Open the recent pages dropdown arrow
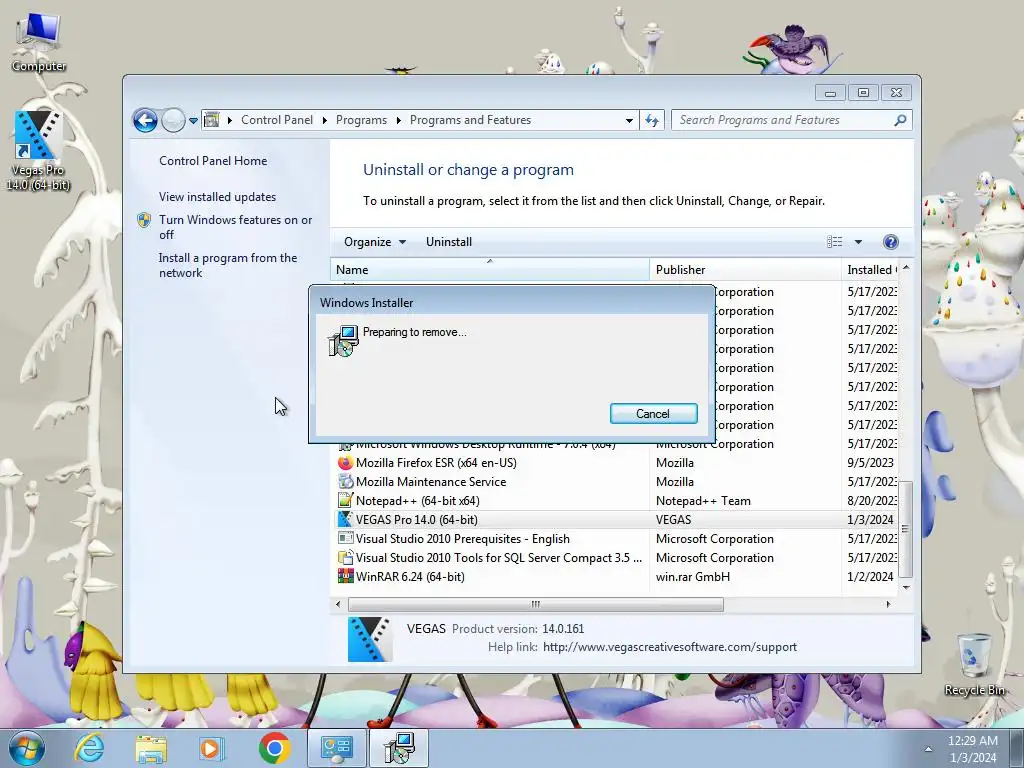Screen dimensions: 1024x768 (x=193, y=121)
